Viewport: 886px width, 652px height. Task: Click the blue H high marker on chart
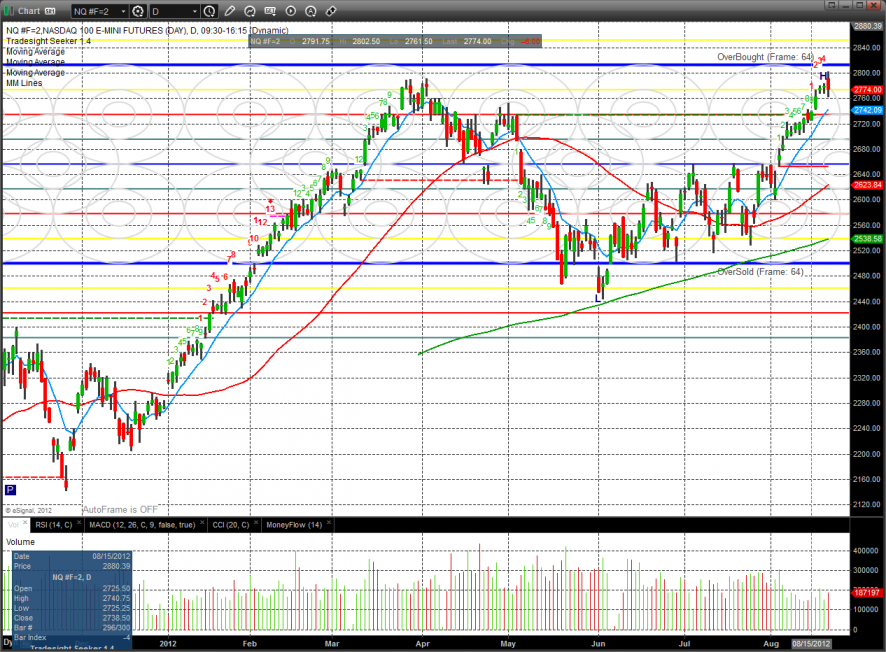pyautogui.click(x=823, y=76)
